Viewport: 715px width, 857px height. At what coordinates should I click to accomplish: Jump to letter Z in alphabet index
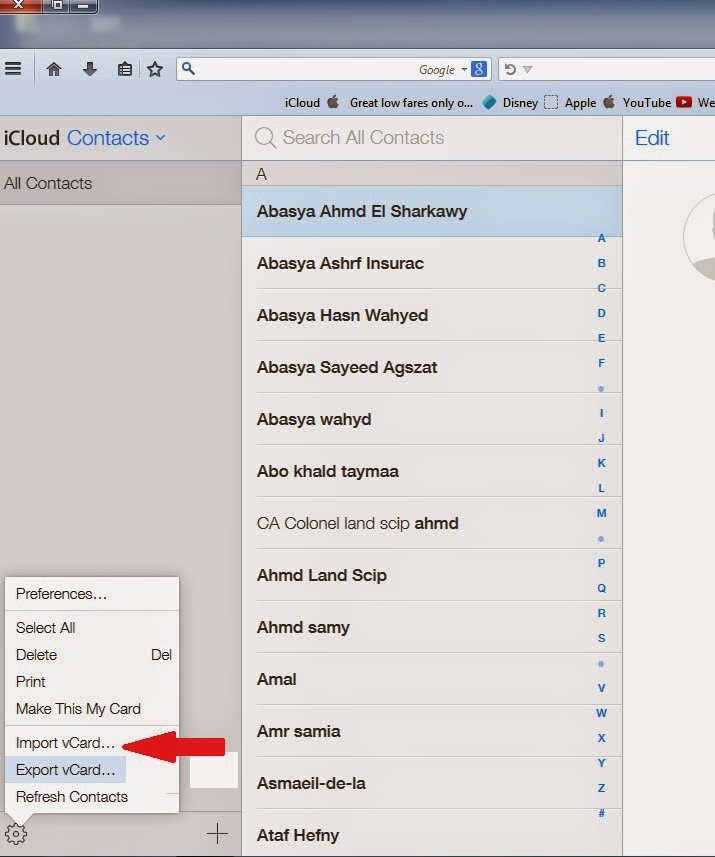pos(601,788)
